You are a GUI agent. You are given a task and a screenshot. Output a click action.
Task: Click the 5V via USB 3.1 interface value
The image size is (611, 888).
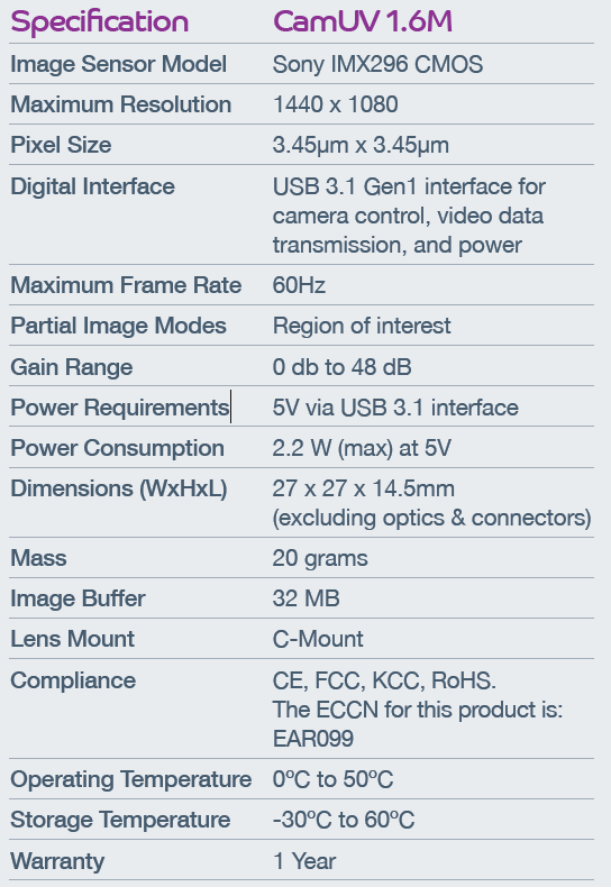point(396,407)
